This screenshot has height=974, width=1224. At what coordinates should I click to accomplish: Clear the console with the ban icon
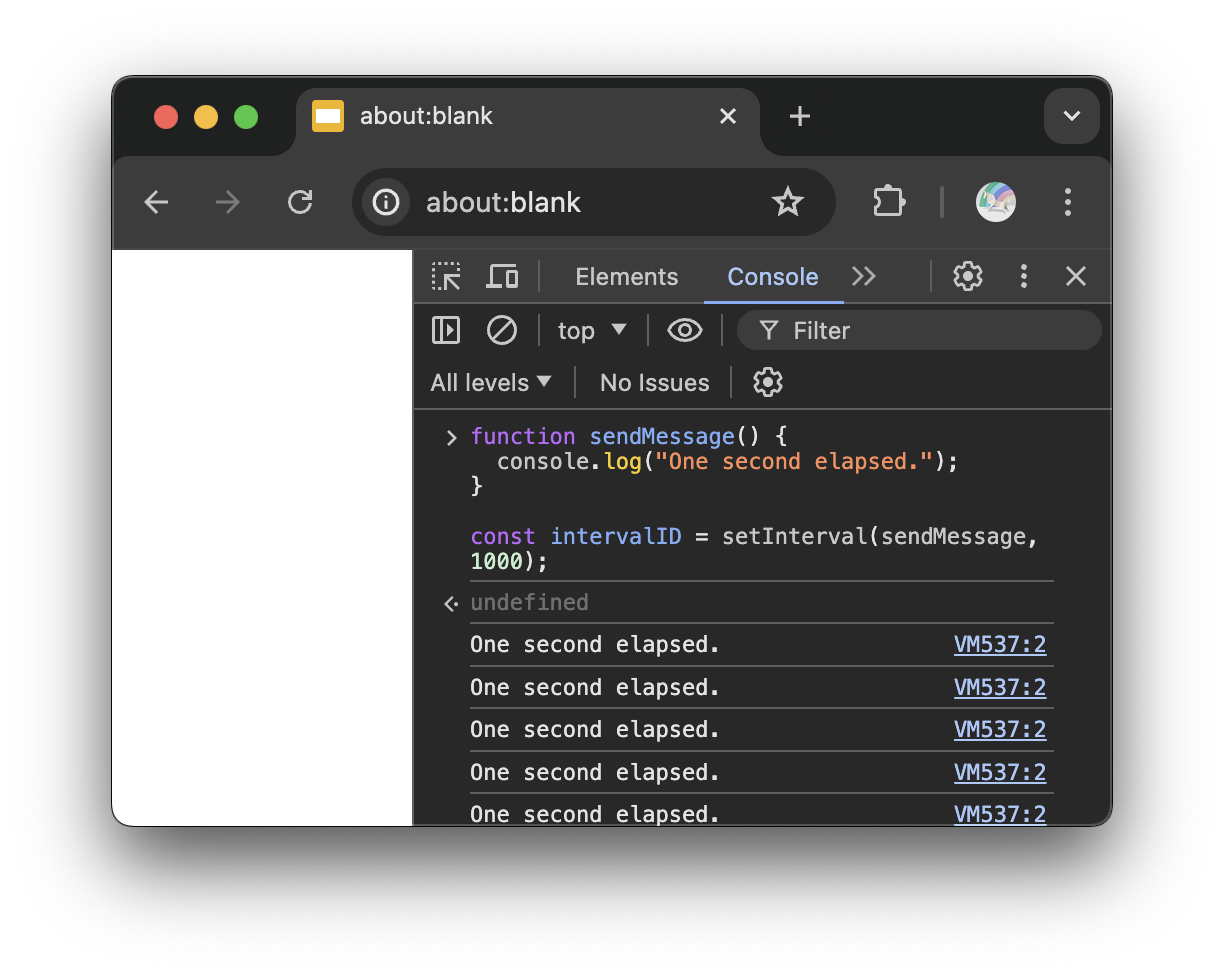click(502, 330)
